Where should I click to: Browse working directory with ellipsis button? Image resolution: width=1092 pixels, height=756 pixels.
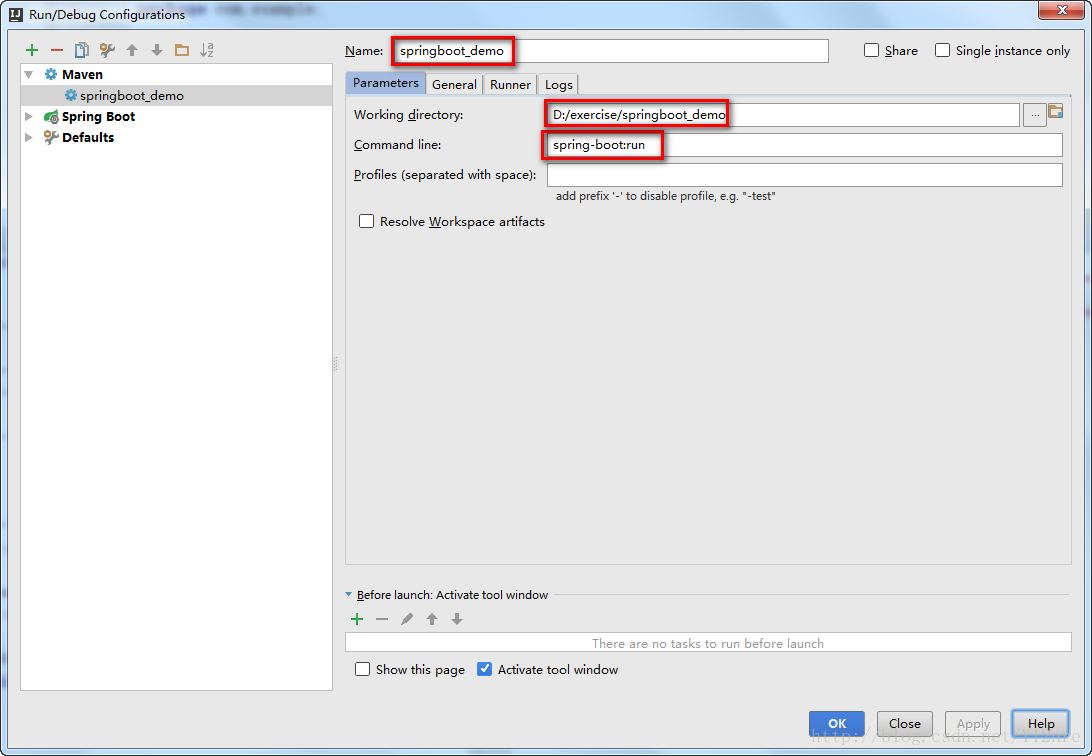tap(1035, 115)
